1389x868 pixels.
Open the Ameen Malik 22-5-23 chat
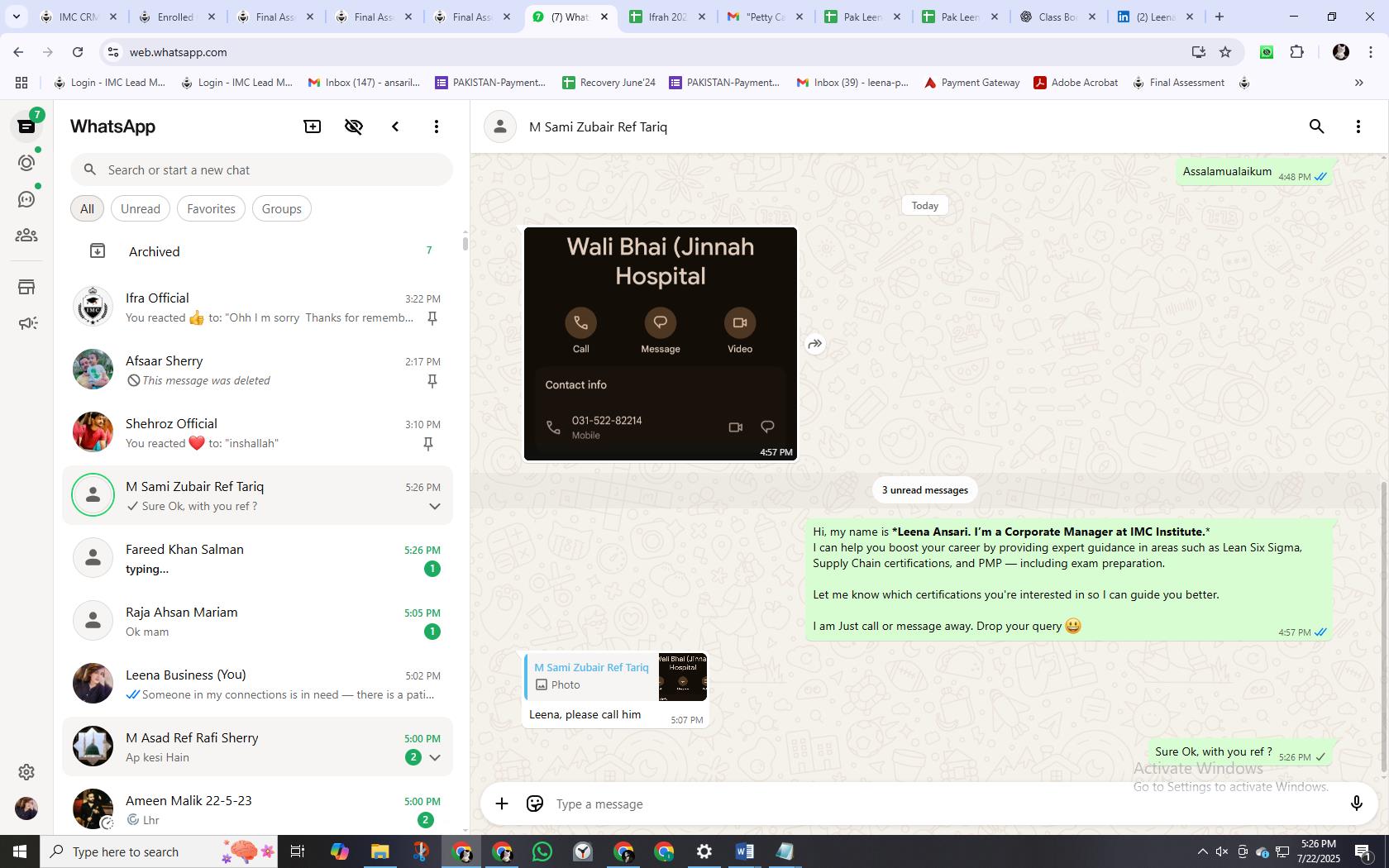[x=258, y=809]
